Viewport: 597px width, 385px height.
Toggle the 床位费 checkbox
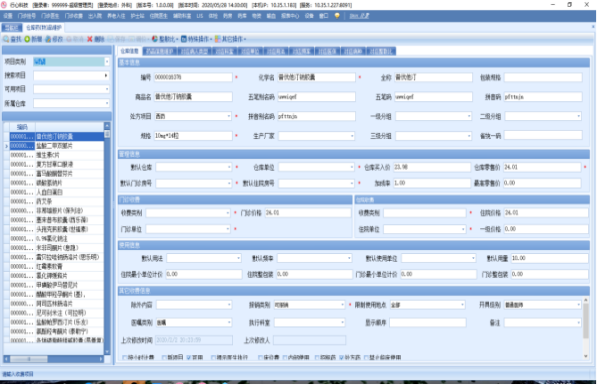click(x=260, y=357)
